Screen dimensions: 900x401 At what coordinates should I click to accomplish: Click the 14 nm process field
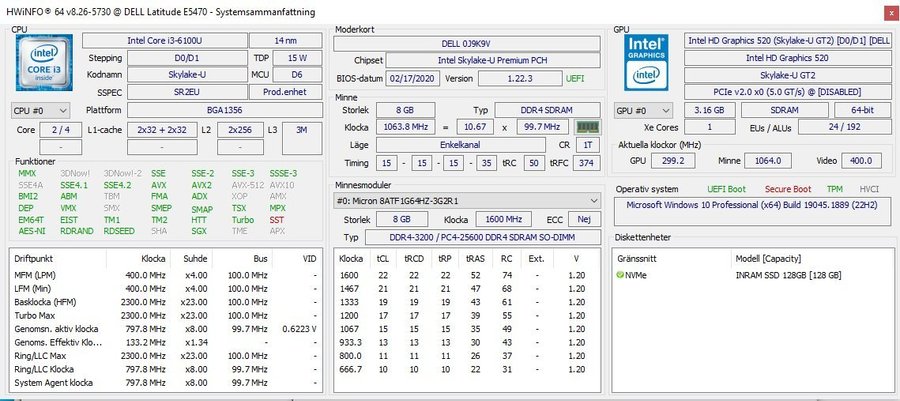[x=285, y=40]
